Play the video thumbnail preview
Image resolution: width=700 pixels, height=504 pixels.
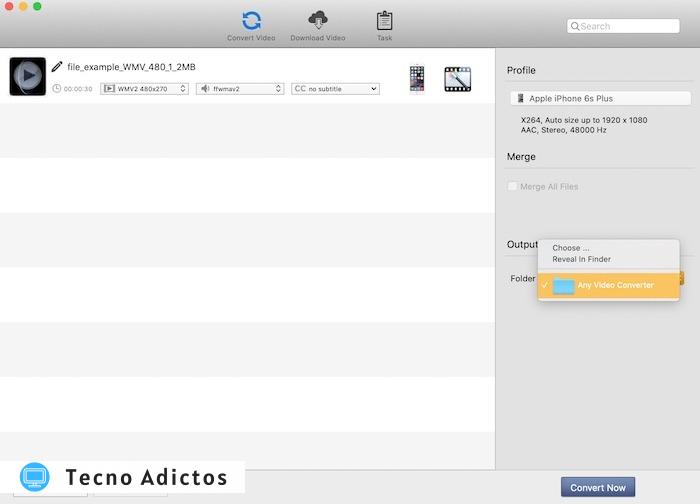click(28, 76)
